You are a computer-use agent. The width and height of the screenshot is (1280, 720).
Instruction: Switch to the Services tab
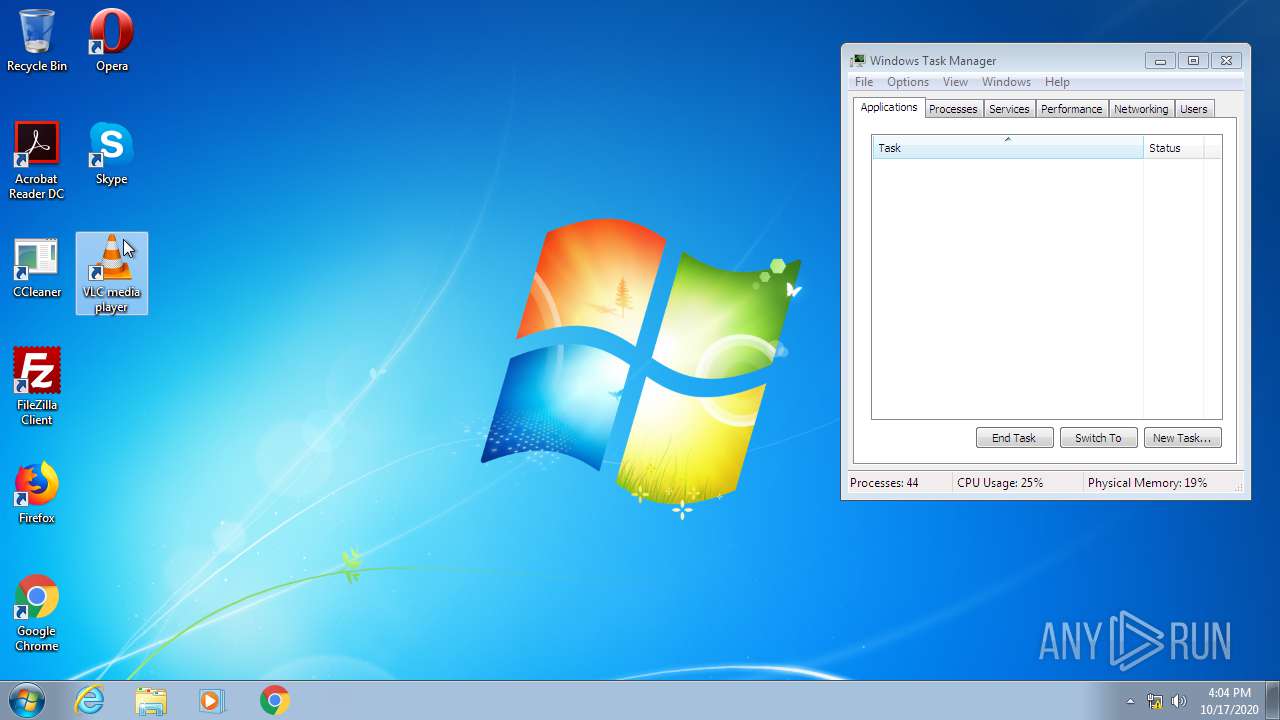click(x=1009, y=109)
